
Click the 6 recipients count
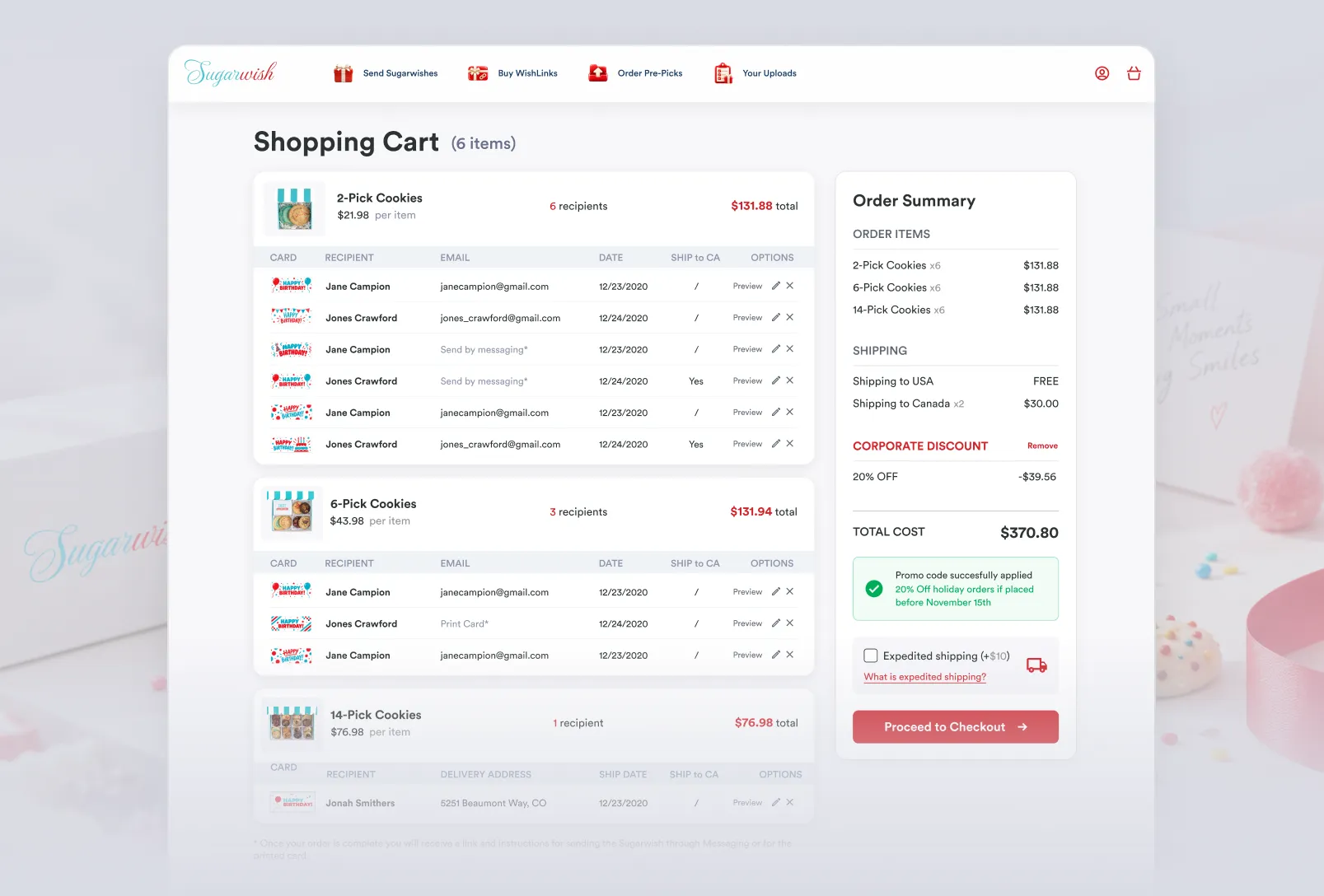578,206
